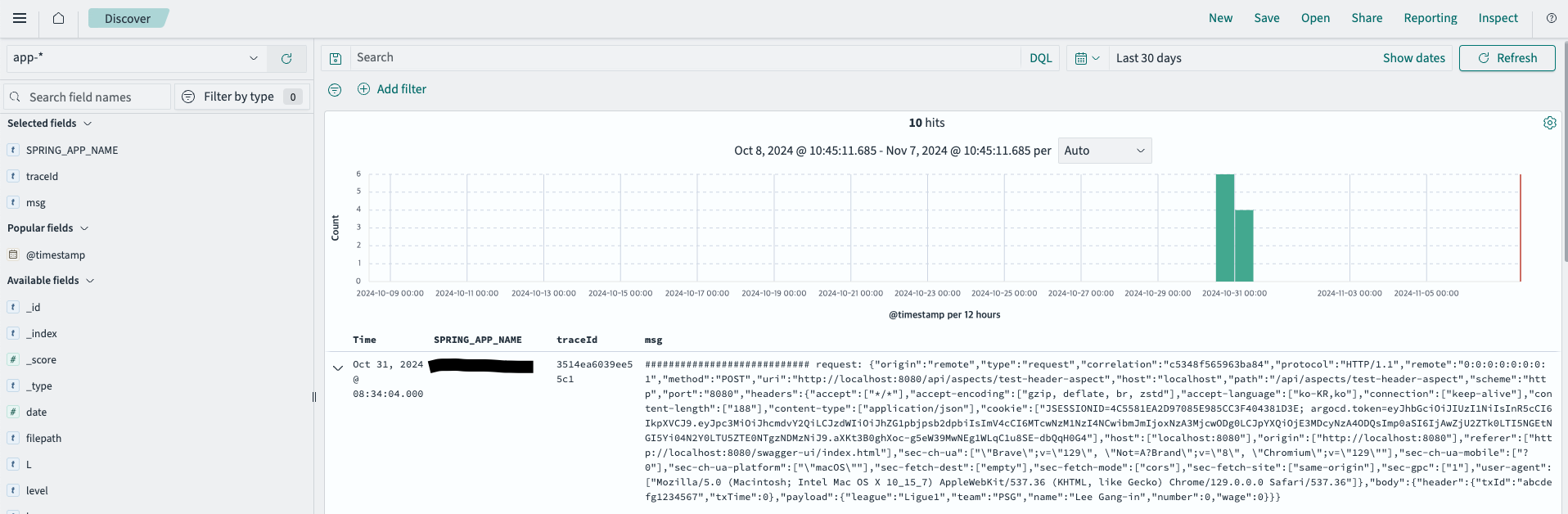The height and width of the screenshot is (514, 1568).
Task: Click the SPRING_APP_NAME column header
Action: pyautogui.click(x=477, y=340)
